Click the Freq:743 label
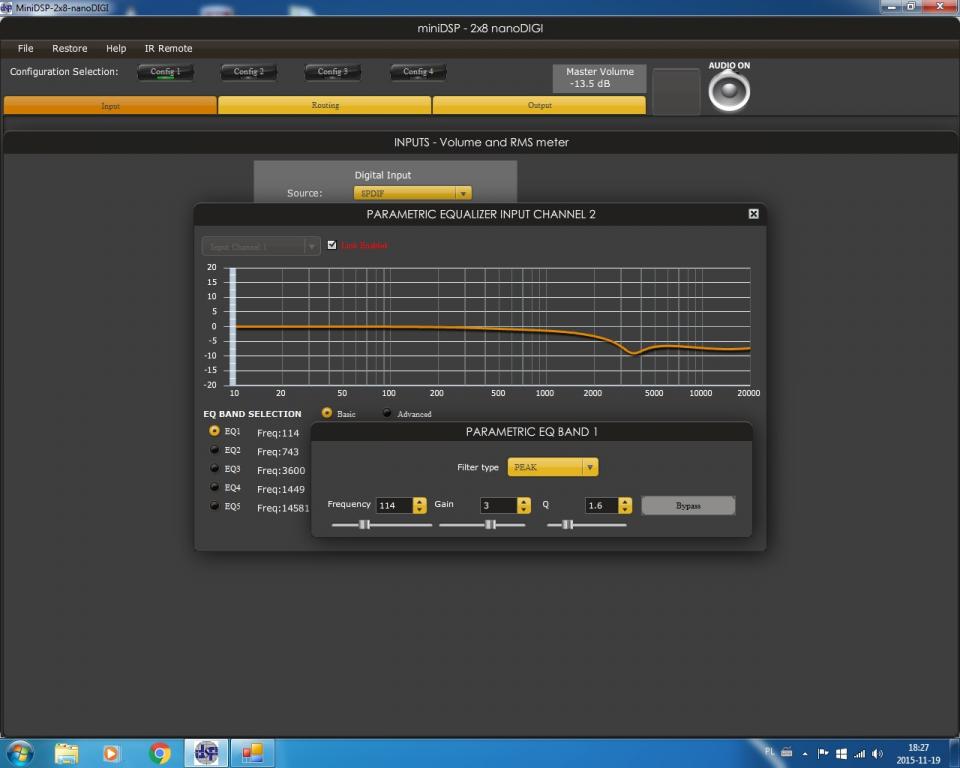The image size is (960, 768). pos(278,451)
